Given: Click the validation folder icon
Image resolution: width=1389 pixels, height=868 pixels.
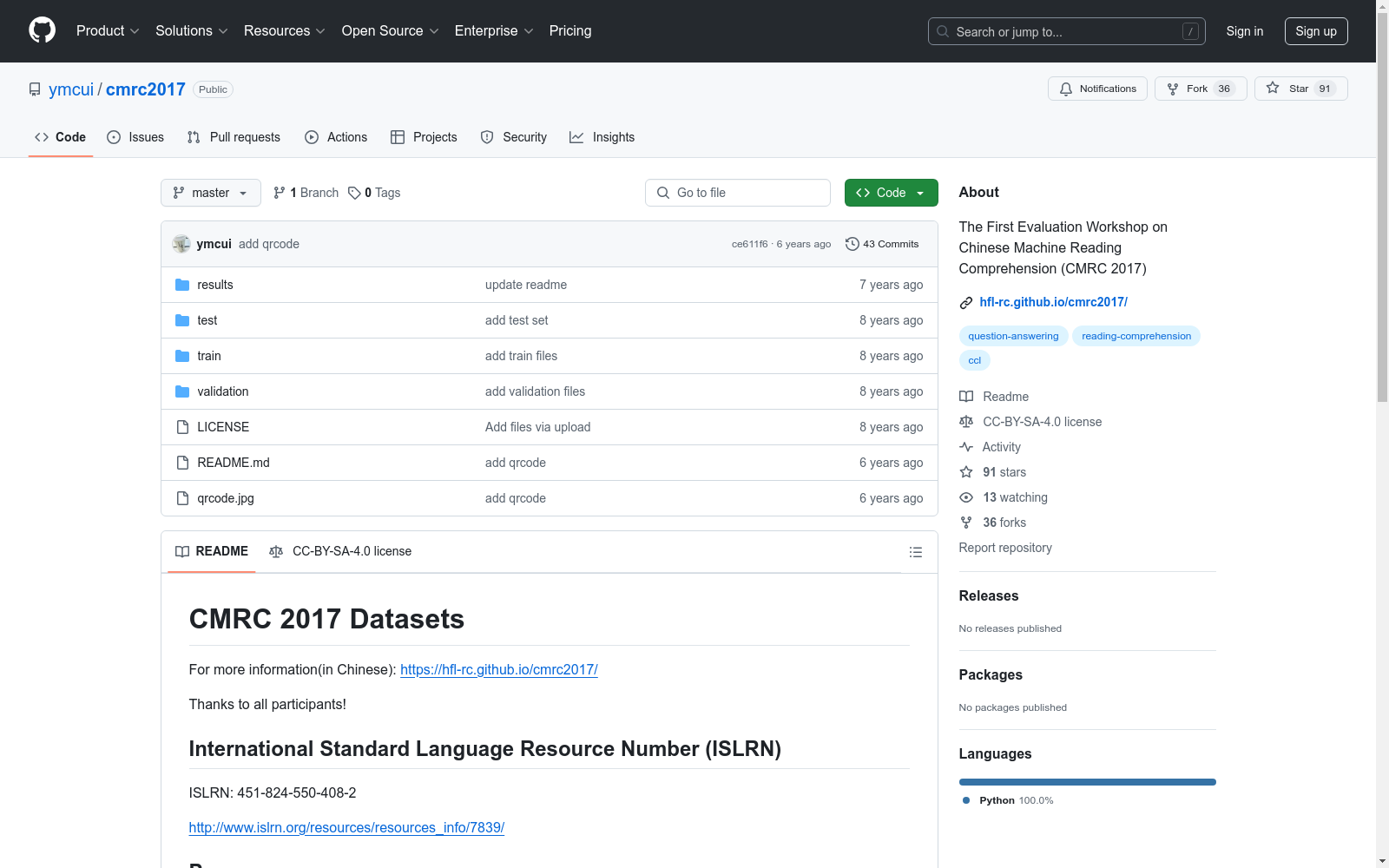Looking at the screenshot, I should pos(182,391).
